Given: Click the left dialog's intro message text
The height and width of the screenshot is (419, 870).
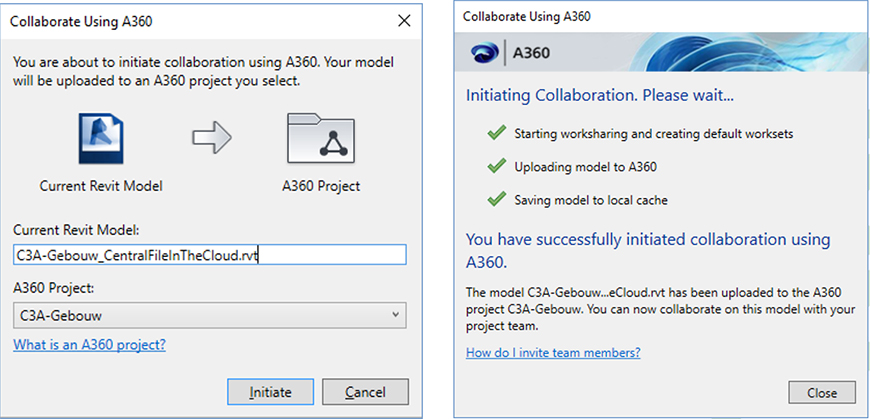Looking at the screenshot, I should [203, 72].
